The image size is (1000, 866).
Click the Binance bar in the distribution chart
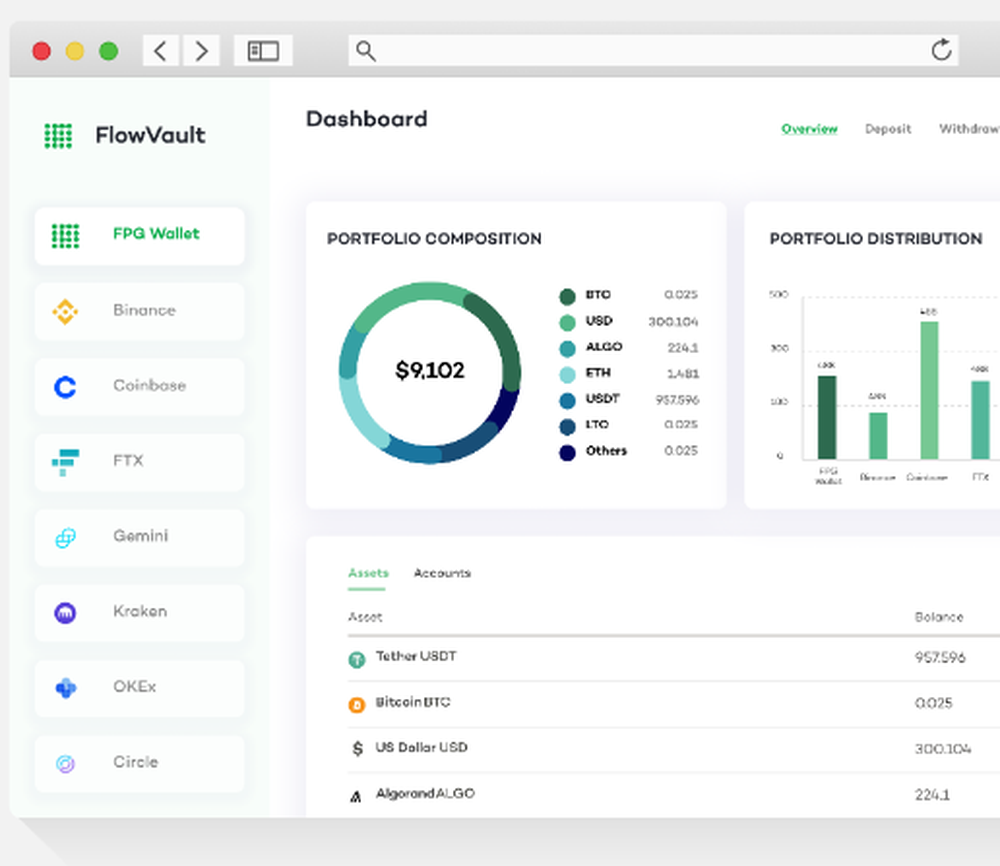pyautogui.click(x=878, y=436)
